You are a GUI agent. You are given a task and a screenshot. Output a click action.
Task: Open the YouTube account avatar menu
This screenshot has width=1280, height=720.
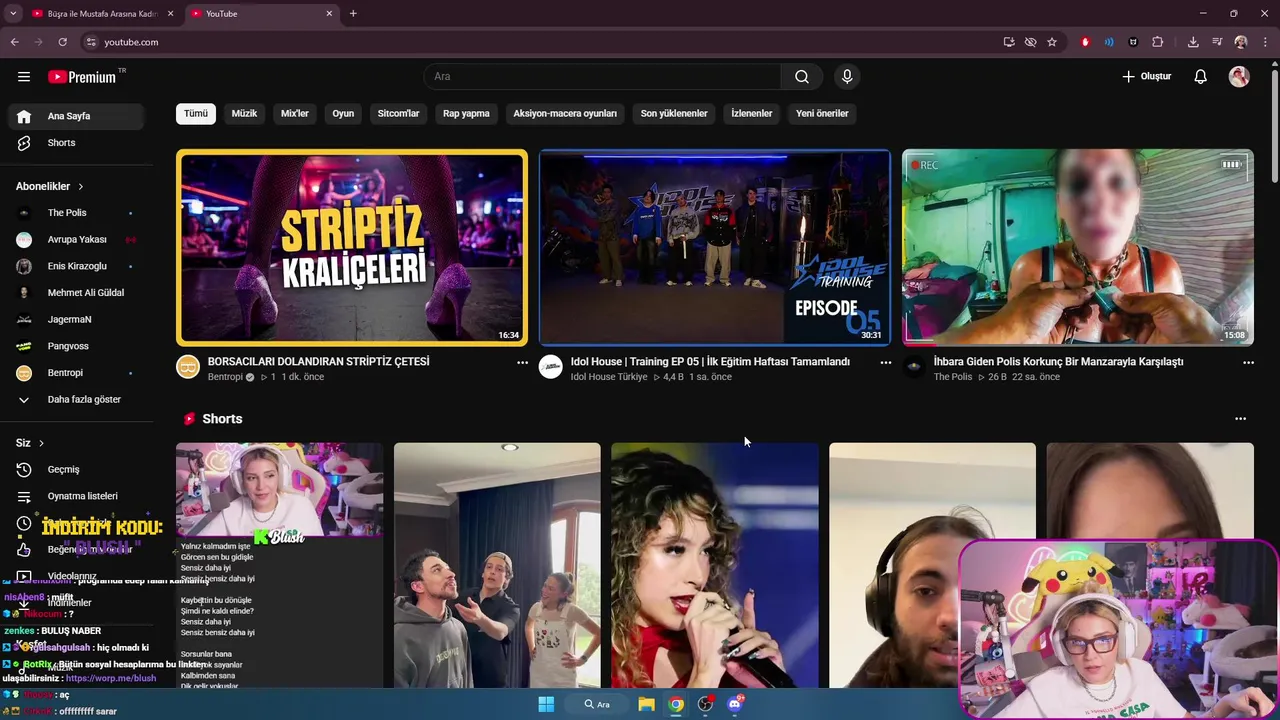pos(1239,77)
